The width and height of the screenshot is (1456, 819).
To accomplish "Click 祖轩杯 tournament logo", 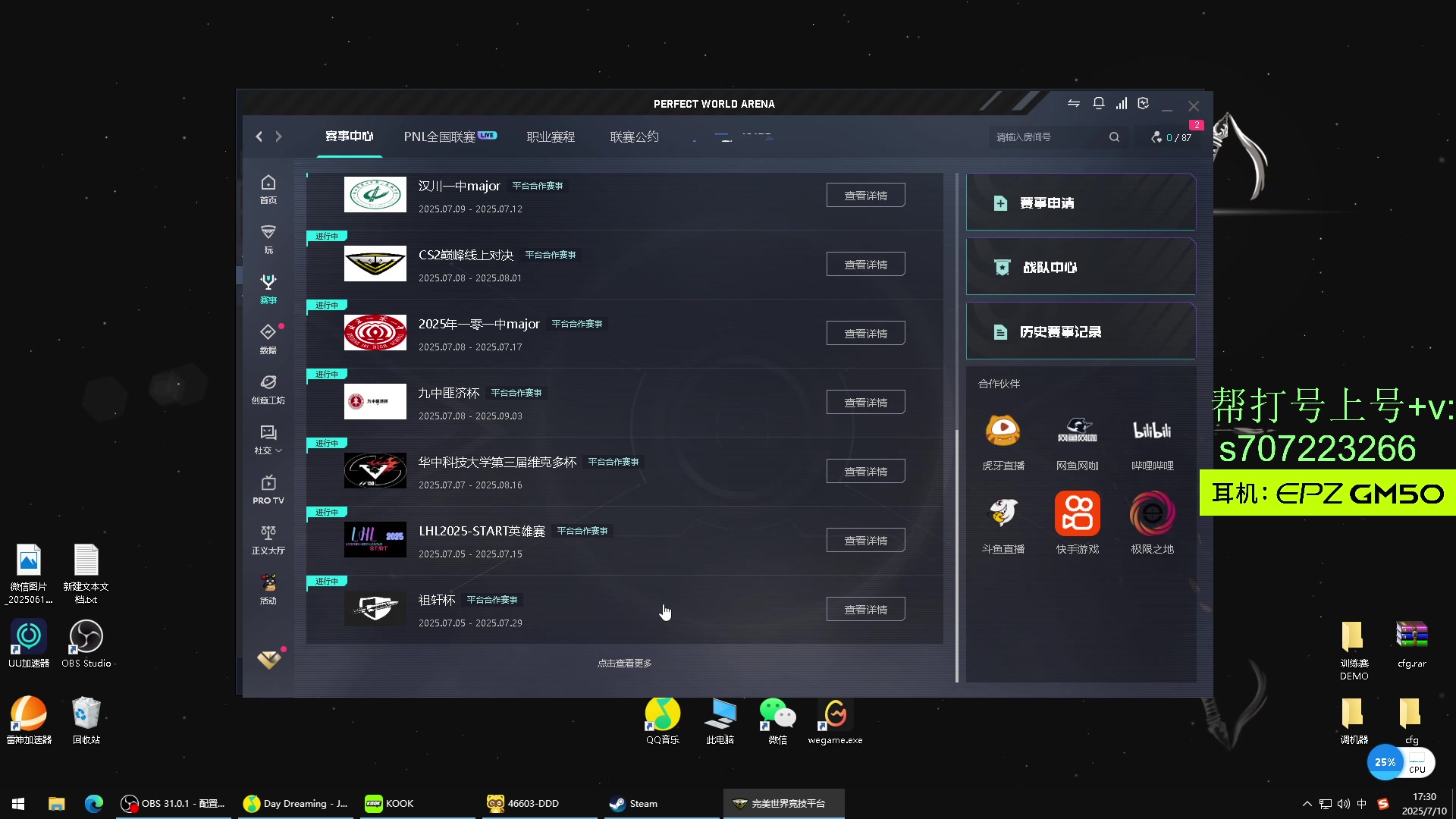I will coord(375,609).
